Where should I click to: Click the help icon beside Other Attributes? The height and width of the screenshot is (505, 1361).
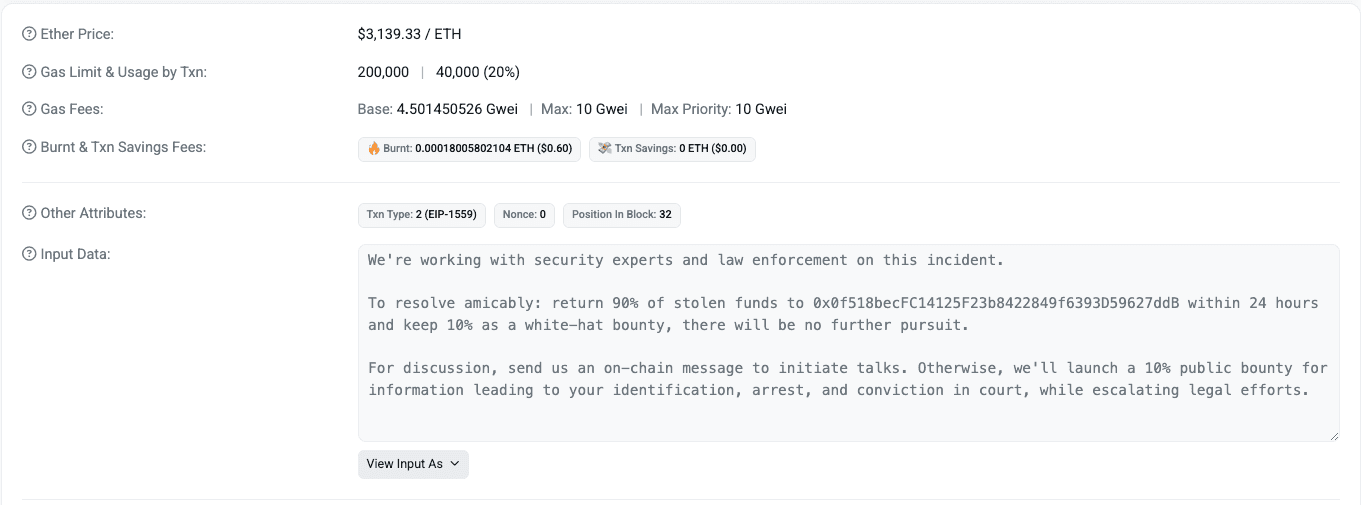(x=29, y=213)
